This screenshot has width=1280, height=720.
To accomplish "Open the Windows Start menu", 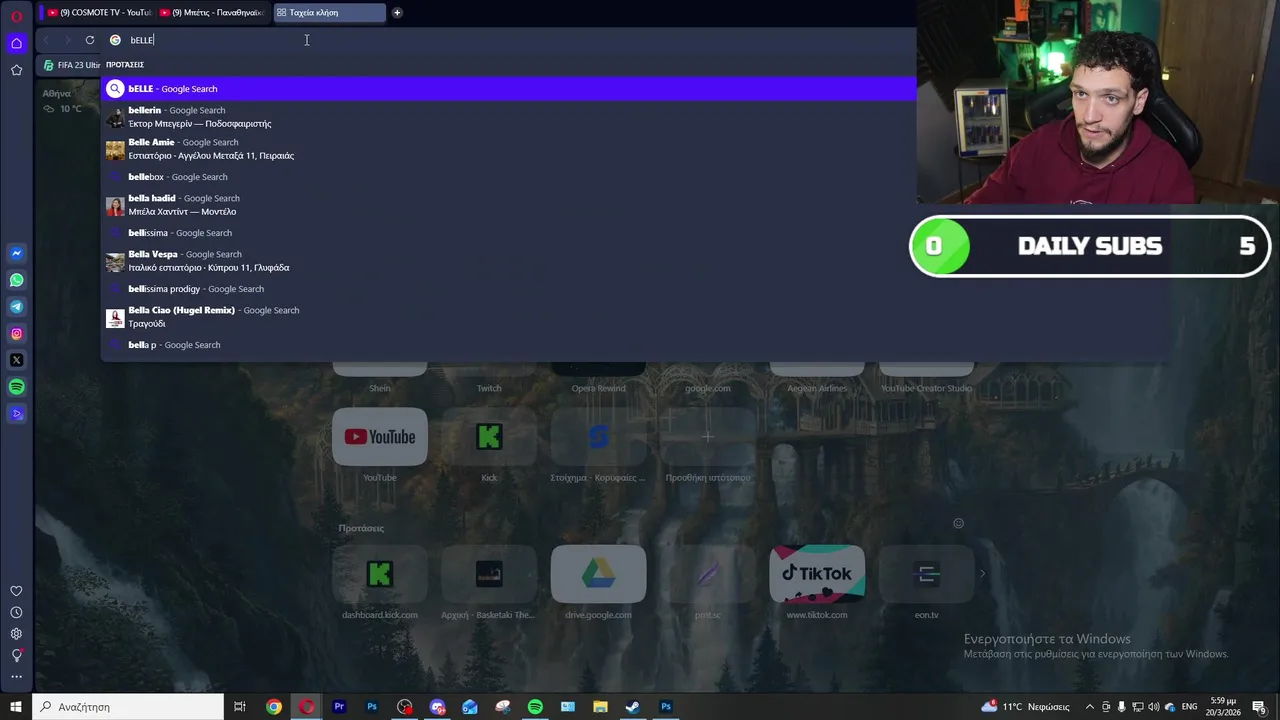I will (x=16, y=707).
